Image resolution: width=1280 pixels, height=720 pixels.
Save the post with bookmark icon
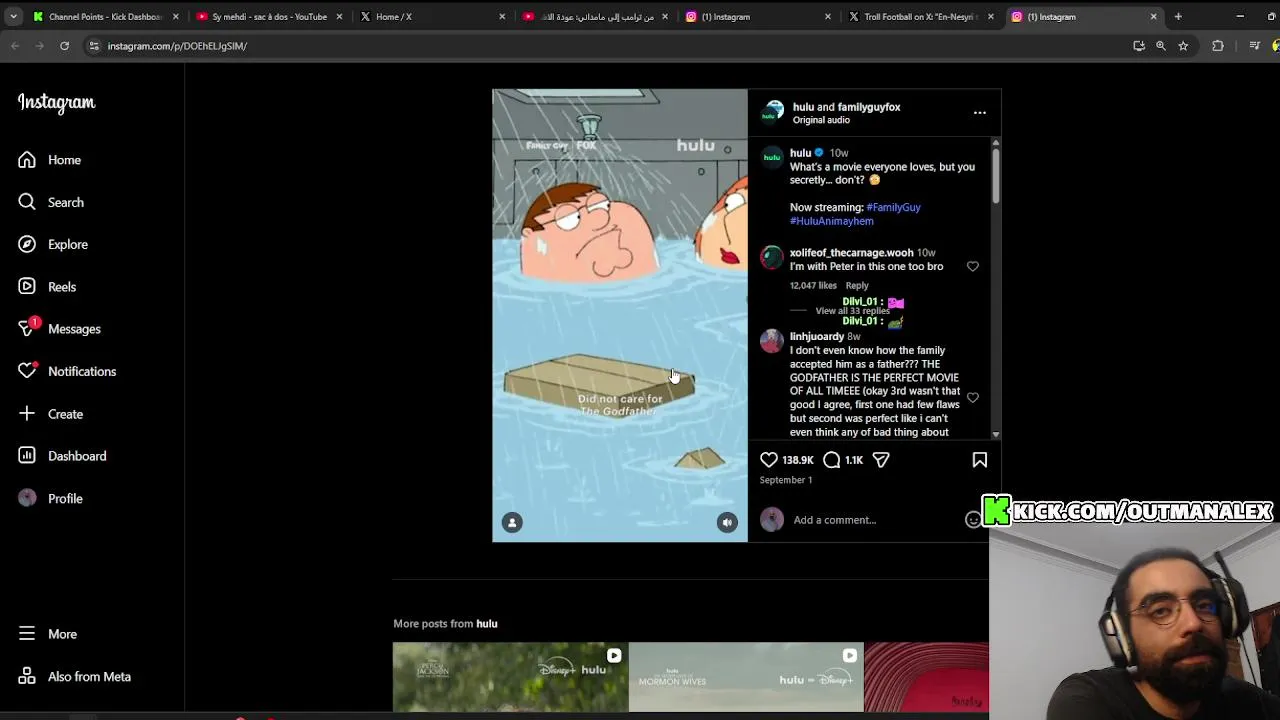pyautogui.click(x=980, y=460)
